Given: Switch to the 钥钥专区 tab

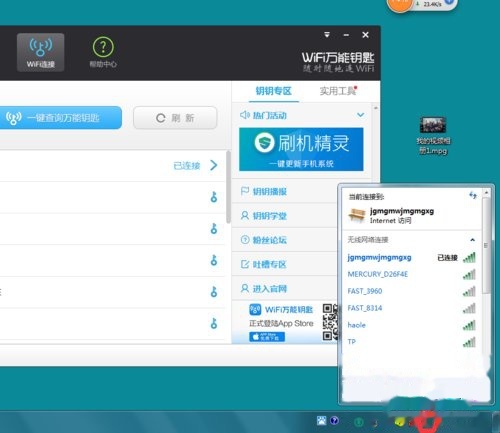Looking at the screenshot, I should (273, 91).
